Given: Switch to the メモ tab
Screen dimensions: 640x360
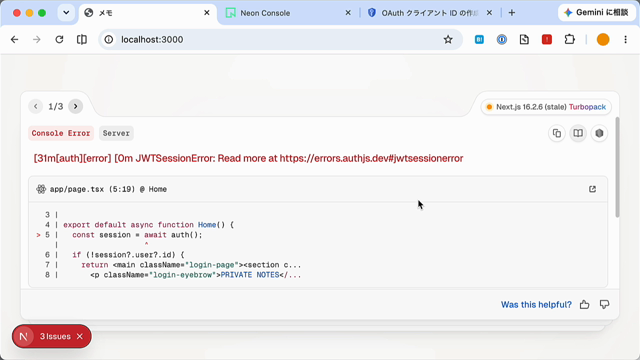Looking at the screenshot, I should (x=148, y=13).
